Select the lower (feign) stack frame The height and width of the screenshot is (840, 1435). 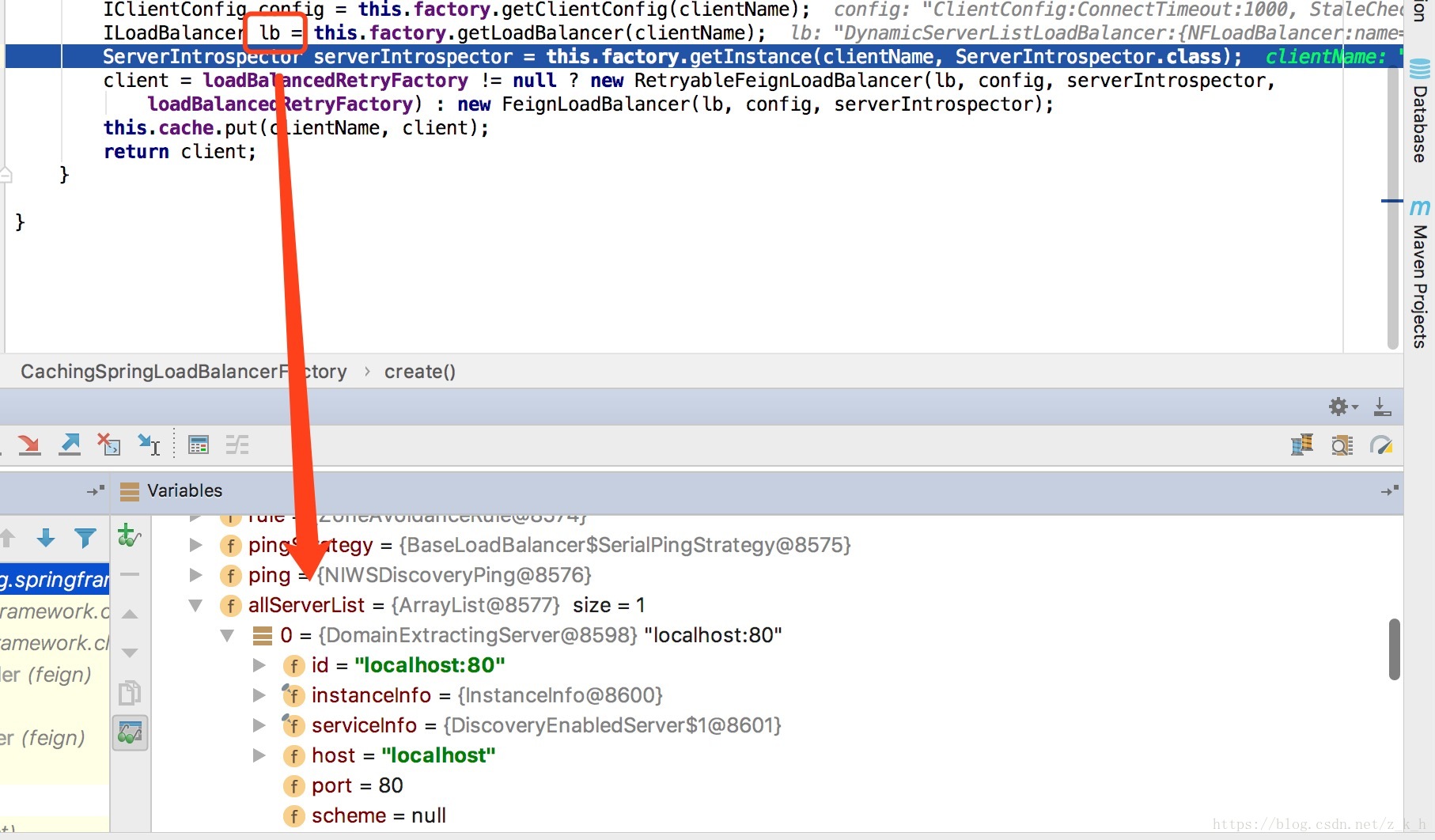(x=55, y=738)
